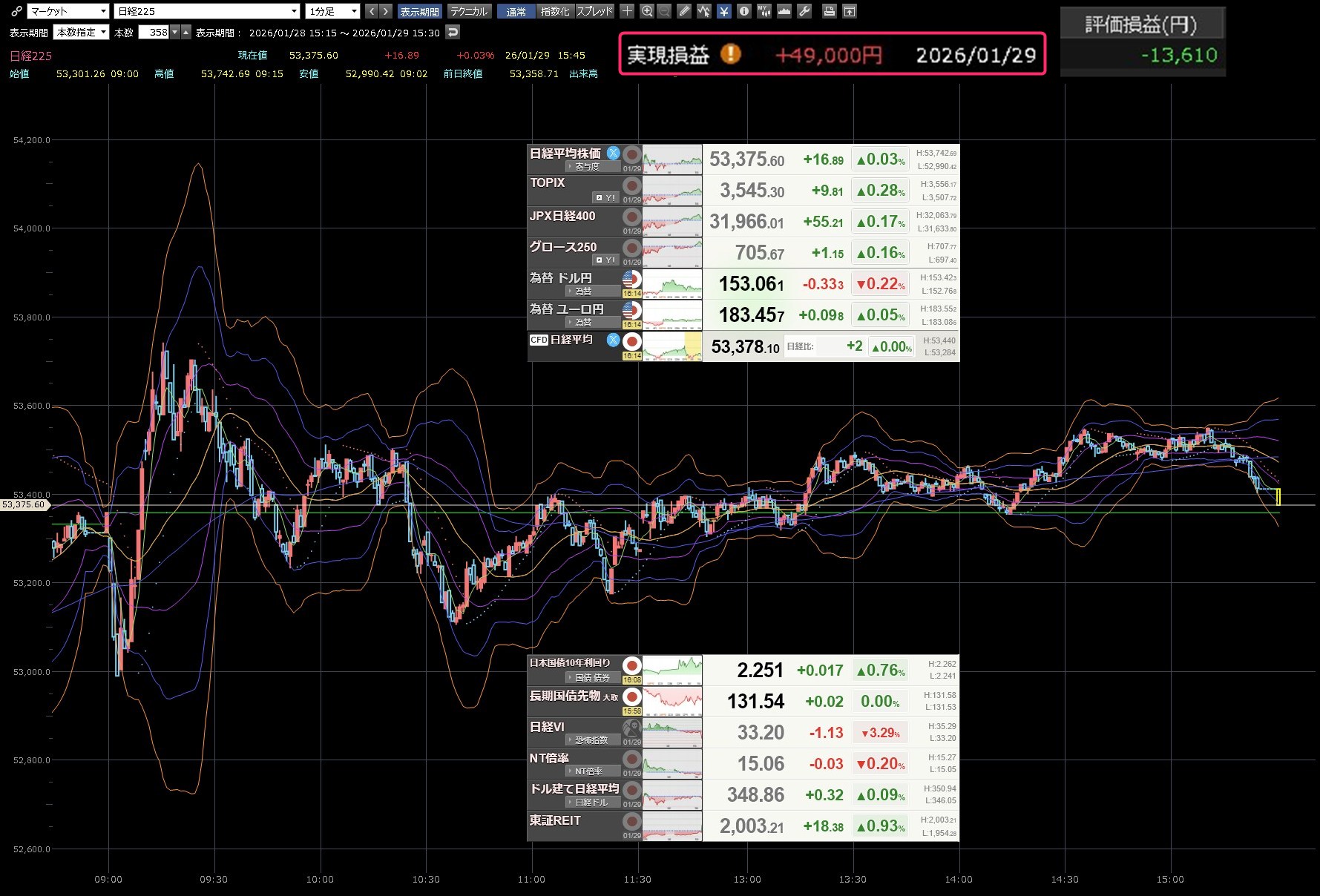The image size is (1320, 896).
Task: Open the pencil drawing tool
Action: 684,11
